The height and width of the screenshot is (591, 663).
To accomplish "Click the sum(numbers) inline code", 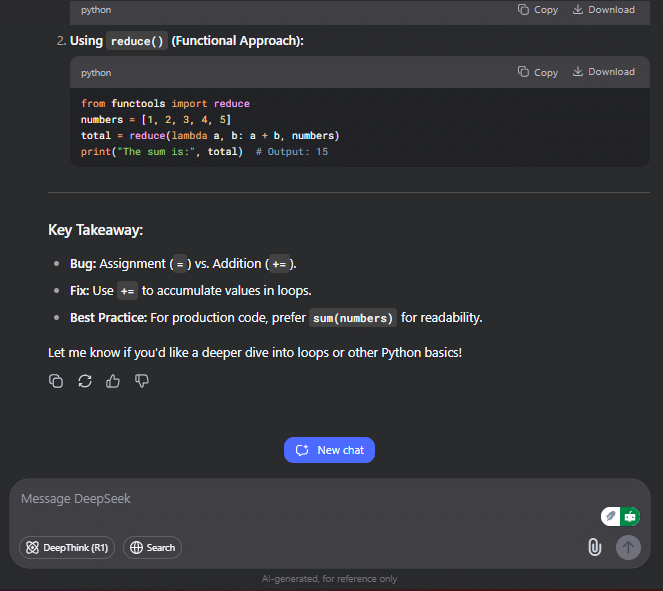I will click(353, 318).
